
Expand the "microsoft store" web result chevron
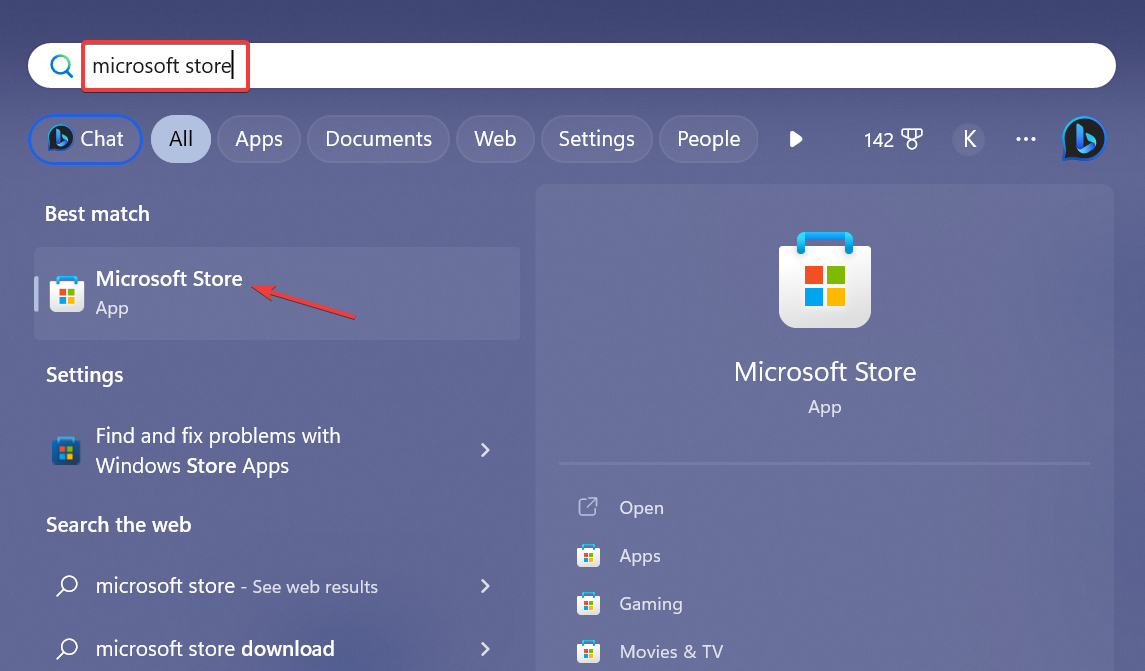coord(485,586)
